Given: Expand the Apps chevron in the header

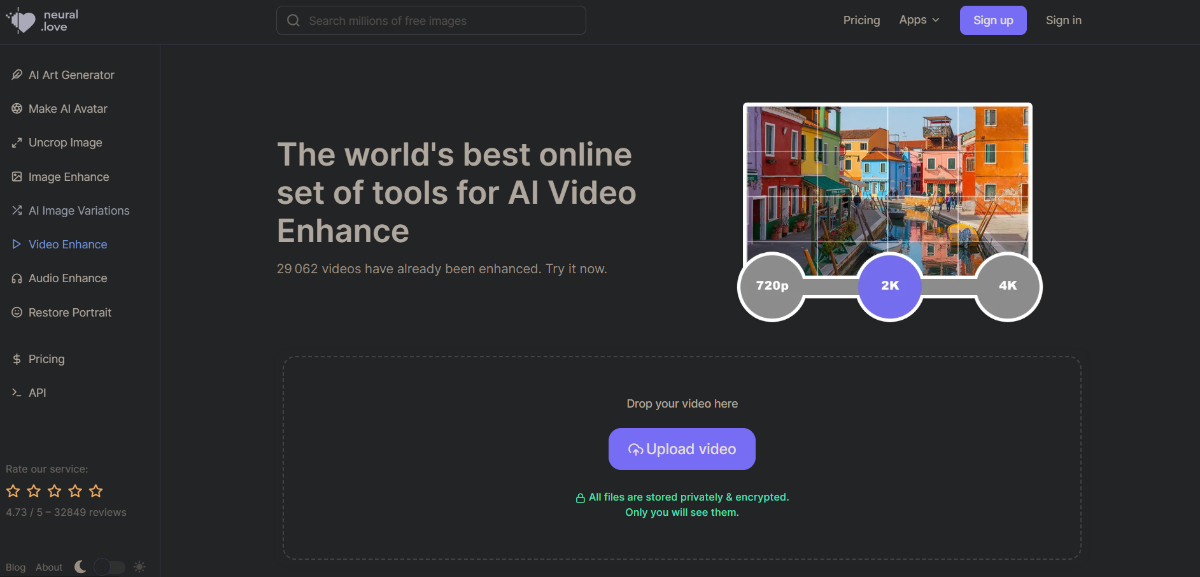Looking at the screenshot, I should [936, 19].
